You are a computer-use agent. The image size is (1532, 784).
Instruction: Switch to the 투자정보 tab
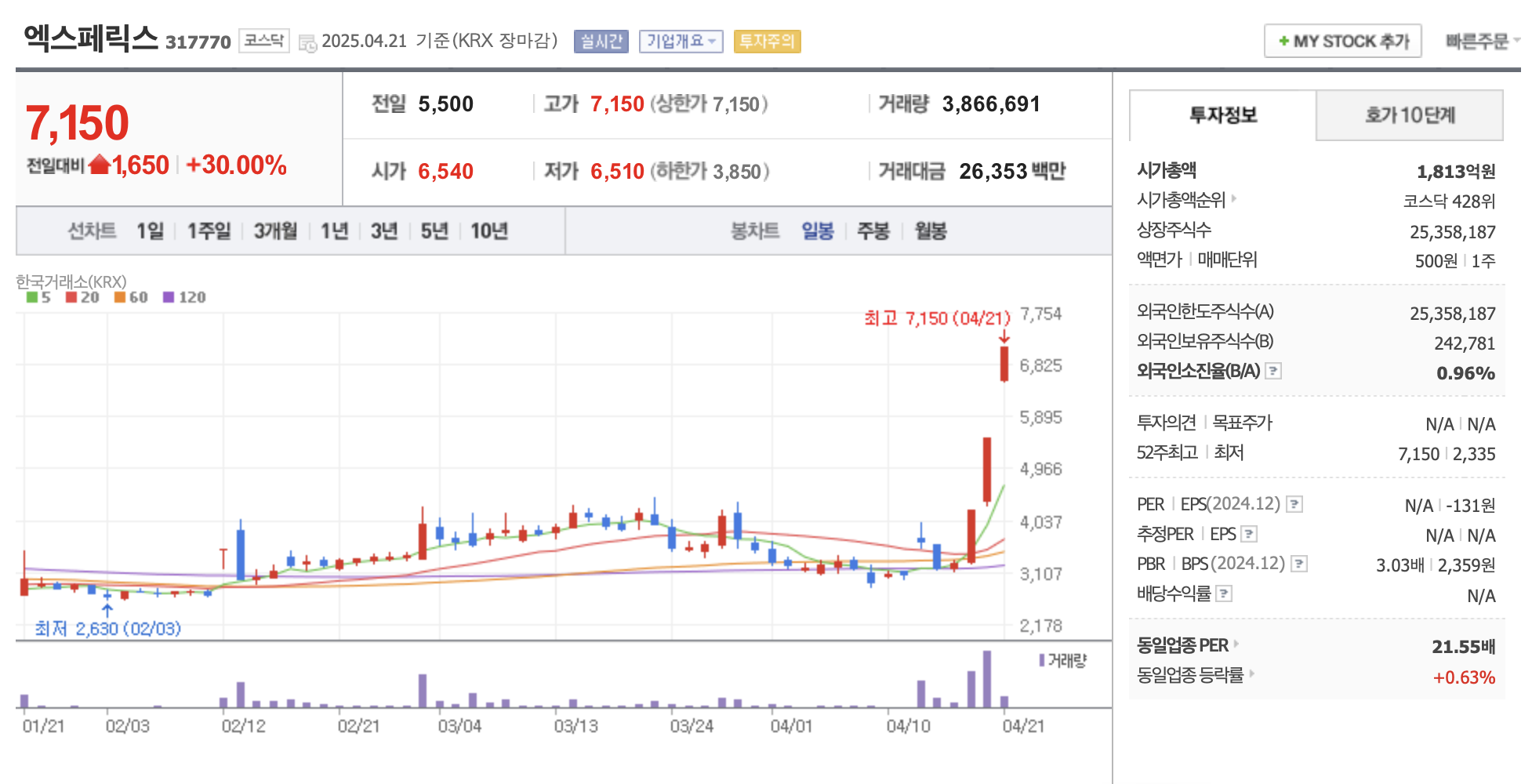coord(1223,115)
